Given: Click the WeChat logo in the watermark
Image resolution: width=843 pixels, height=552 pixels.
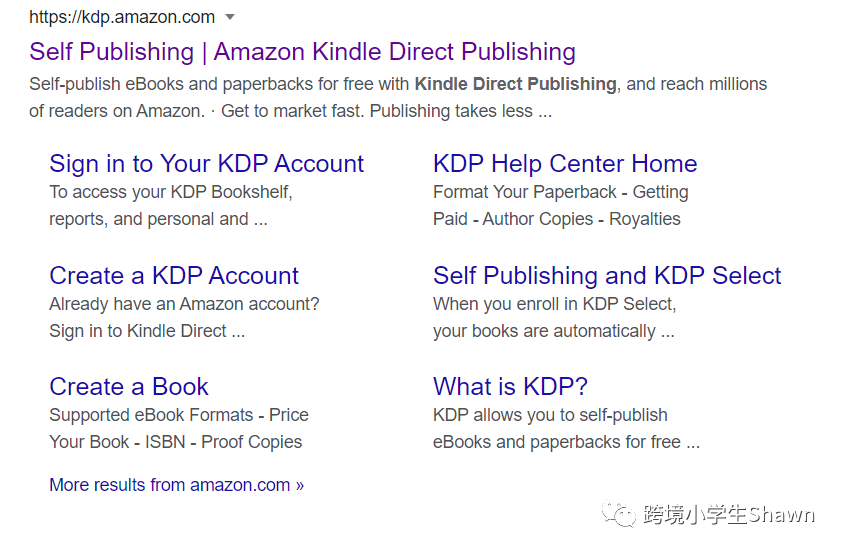Looking at the screenshot, I should point(618,514).
